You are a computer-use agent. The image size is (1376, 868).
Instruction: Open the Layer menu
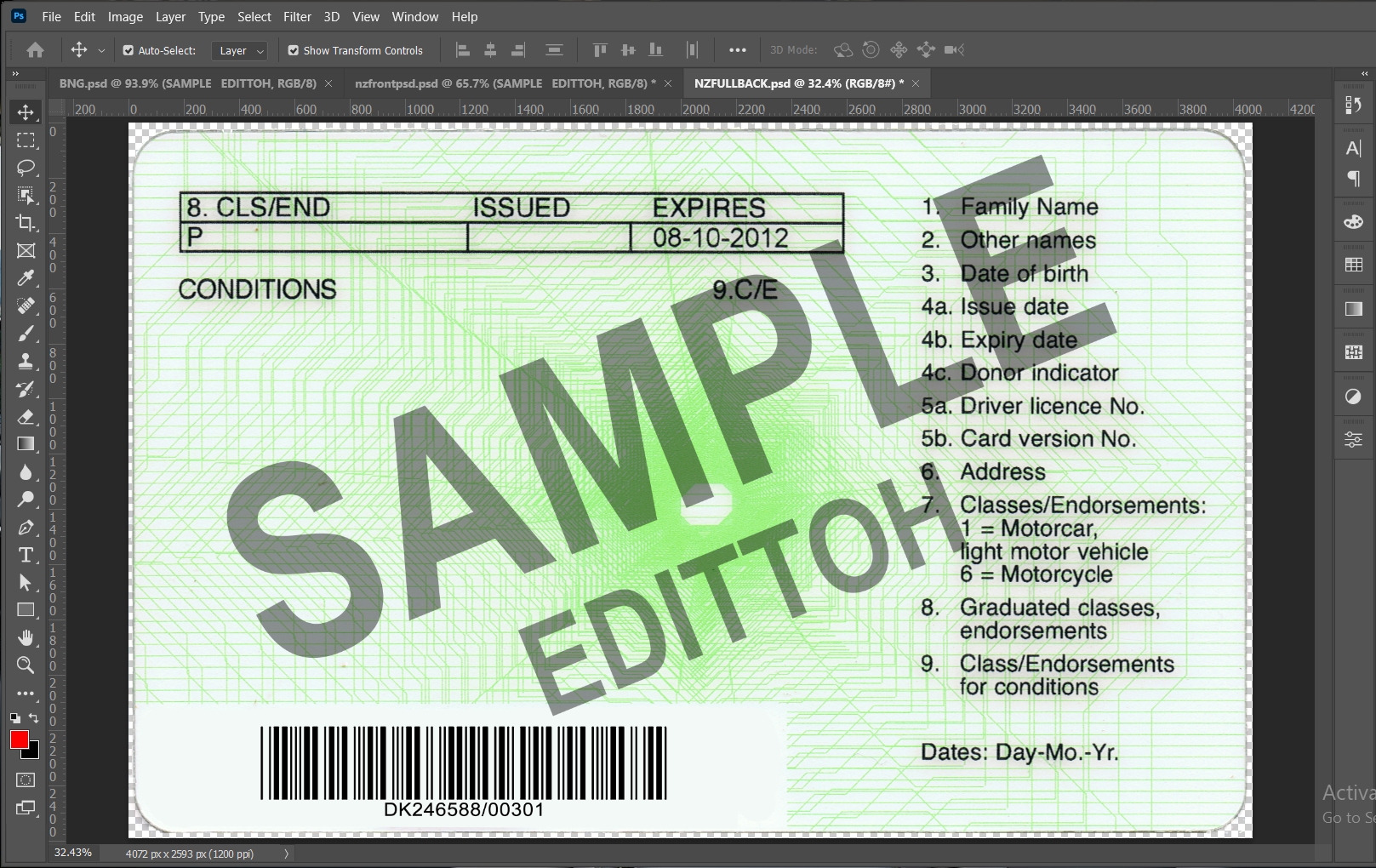(170, 16)
